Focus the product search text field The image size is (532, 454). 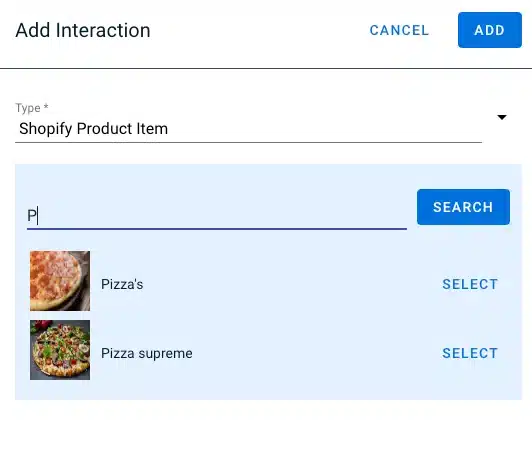pyautogui.click(x=217, y=215)
